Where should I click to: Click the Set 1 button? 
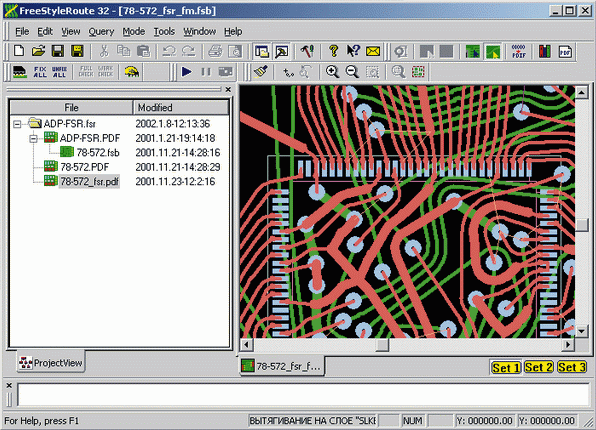[506, 368]
